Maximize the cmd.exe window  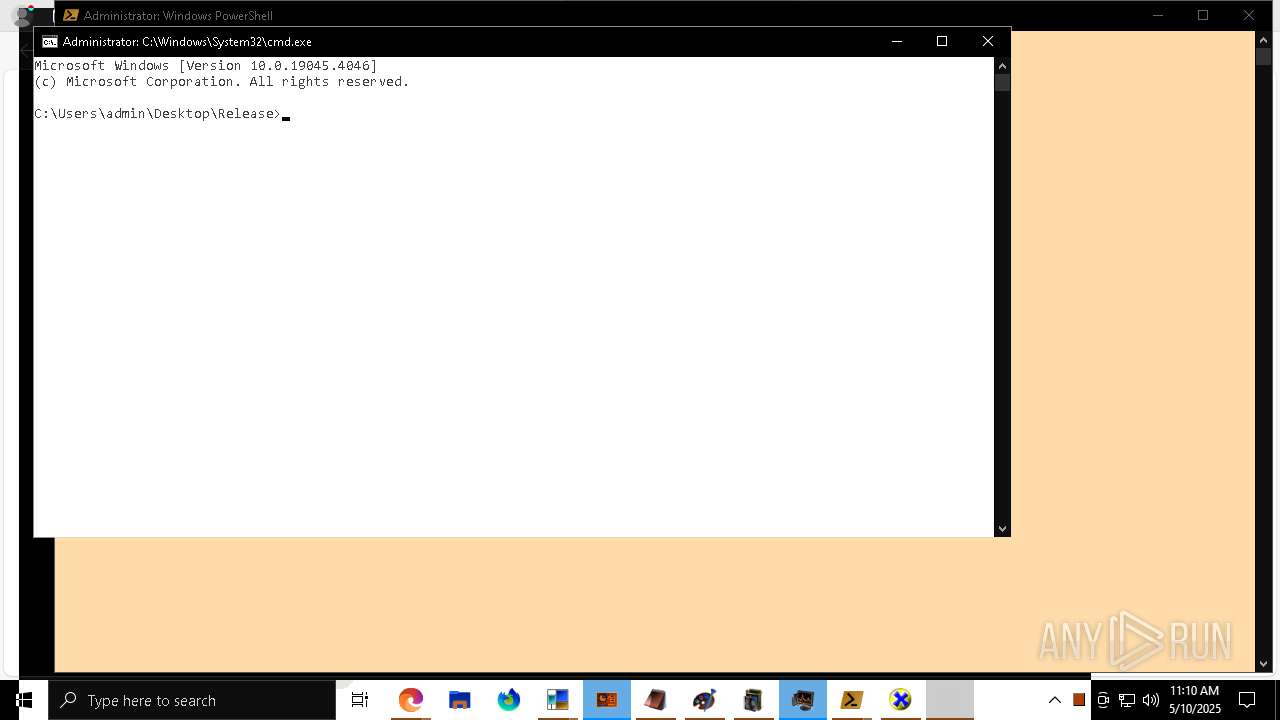click(x=942, y=41)
